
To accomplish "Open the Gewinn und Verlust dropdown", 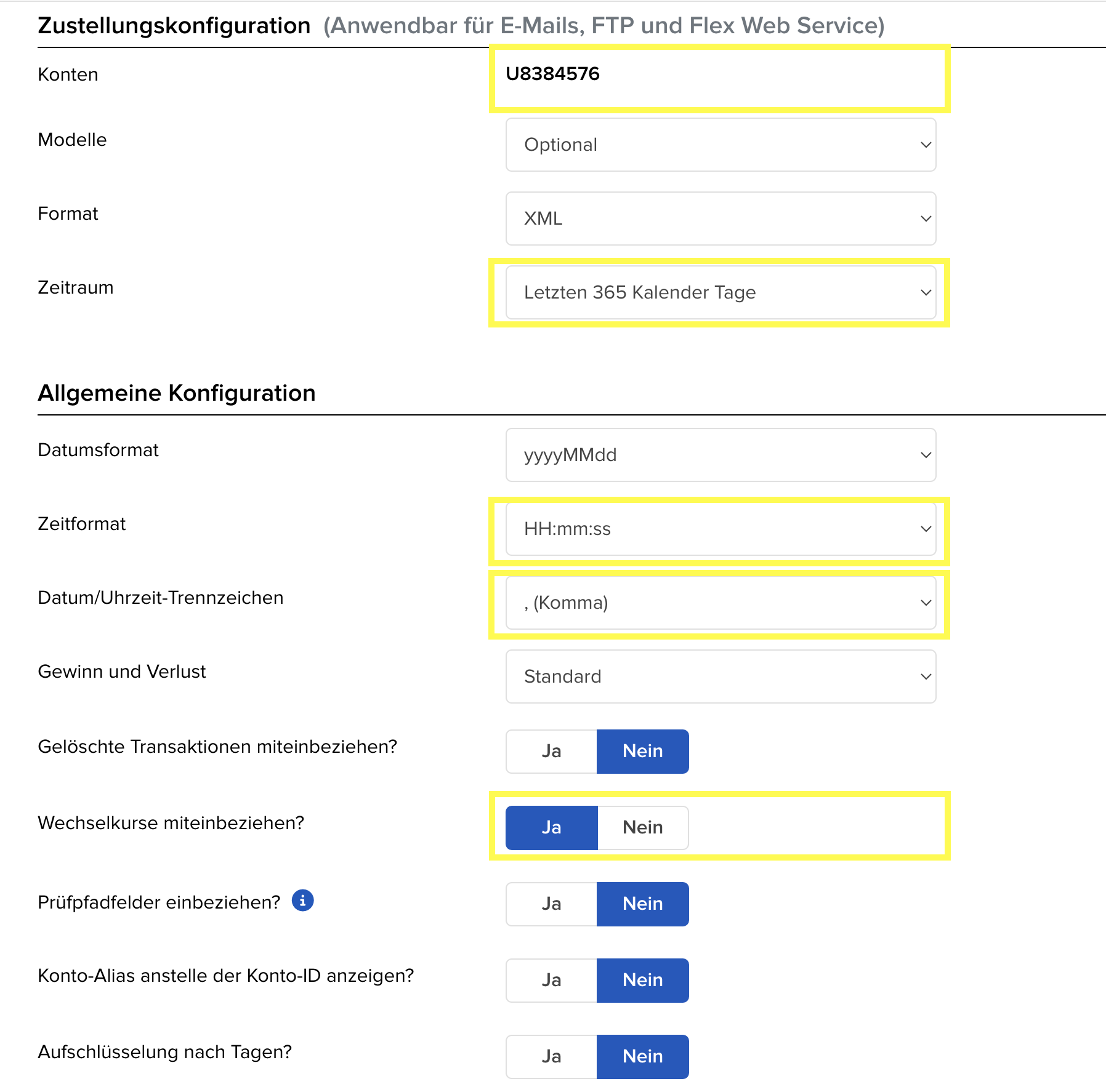I will click(721, 676).
